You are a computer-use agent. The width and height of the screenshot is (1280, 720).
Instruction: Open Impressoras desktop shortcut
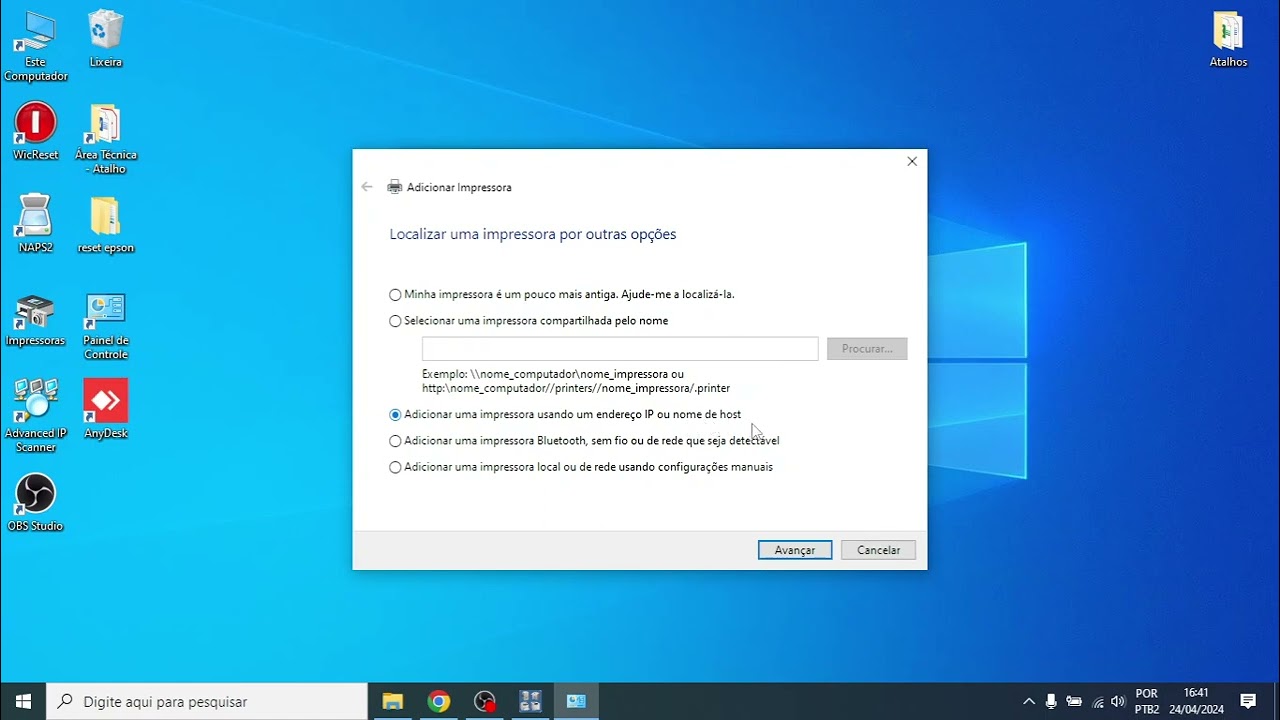coord(35,320)
